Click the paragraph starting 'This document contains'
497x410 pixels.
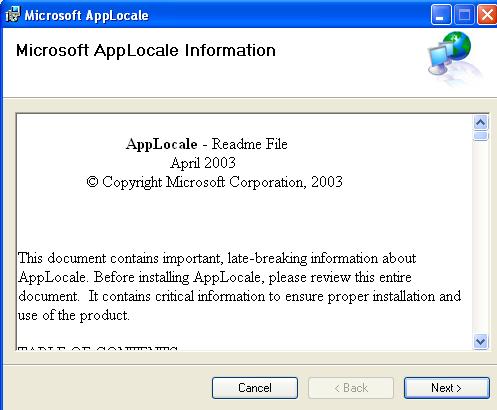click(x=240, y=287)
